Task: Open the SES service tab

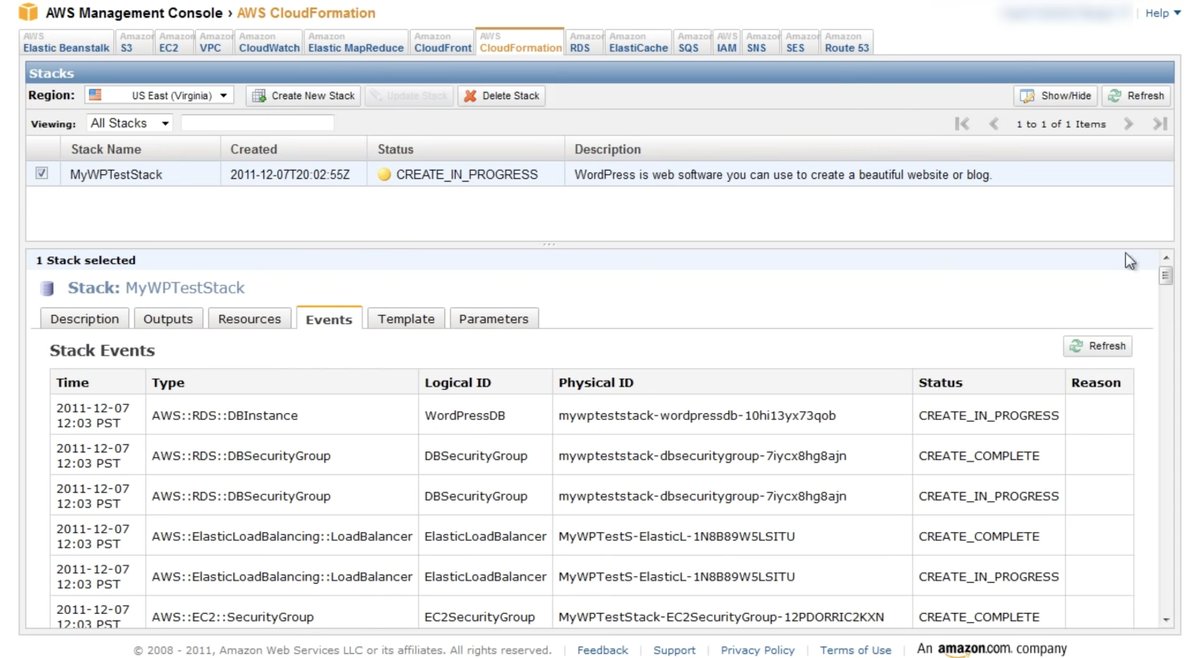Action: coord(801,43)
